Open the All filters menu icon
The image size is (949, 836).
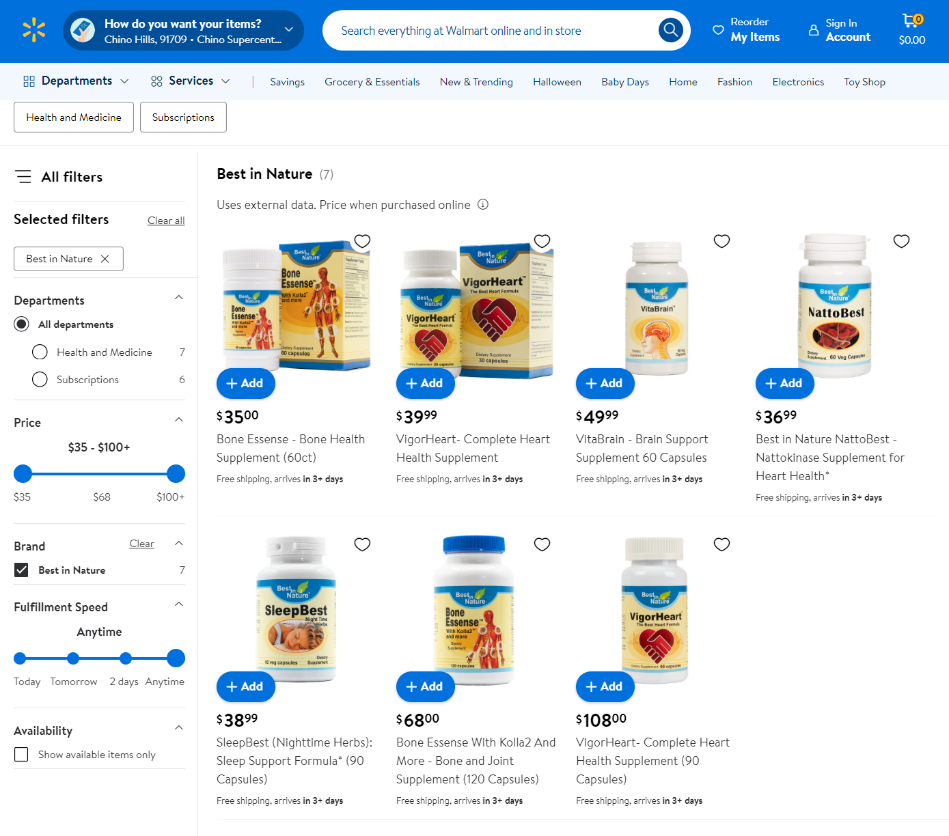(x=23, y=177)
